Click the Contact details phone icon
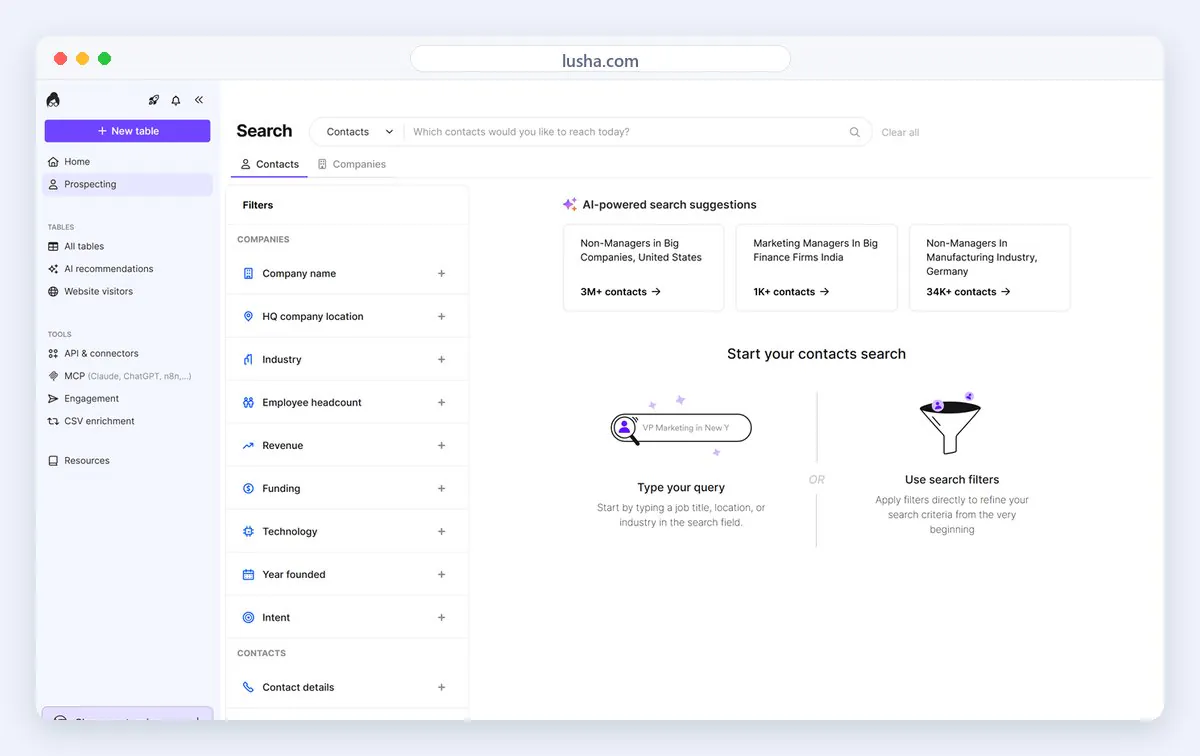1200x756 pixels. pyautogui.click(x=248, y=687)
